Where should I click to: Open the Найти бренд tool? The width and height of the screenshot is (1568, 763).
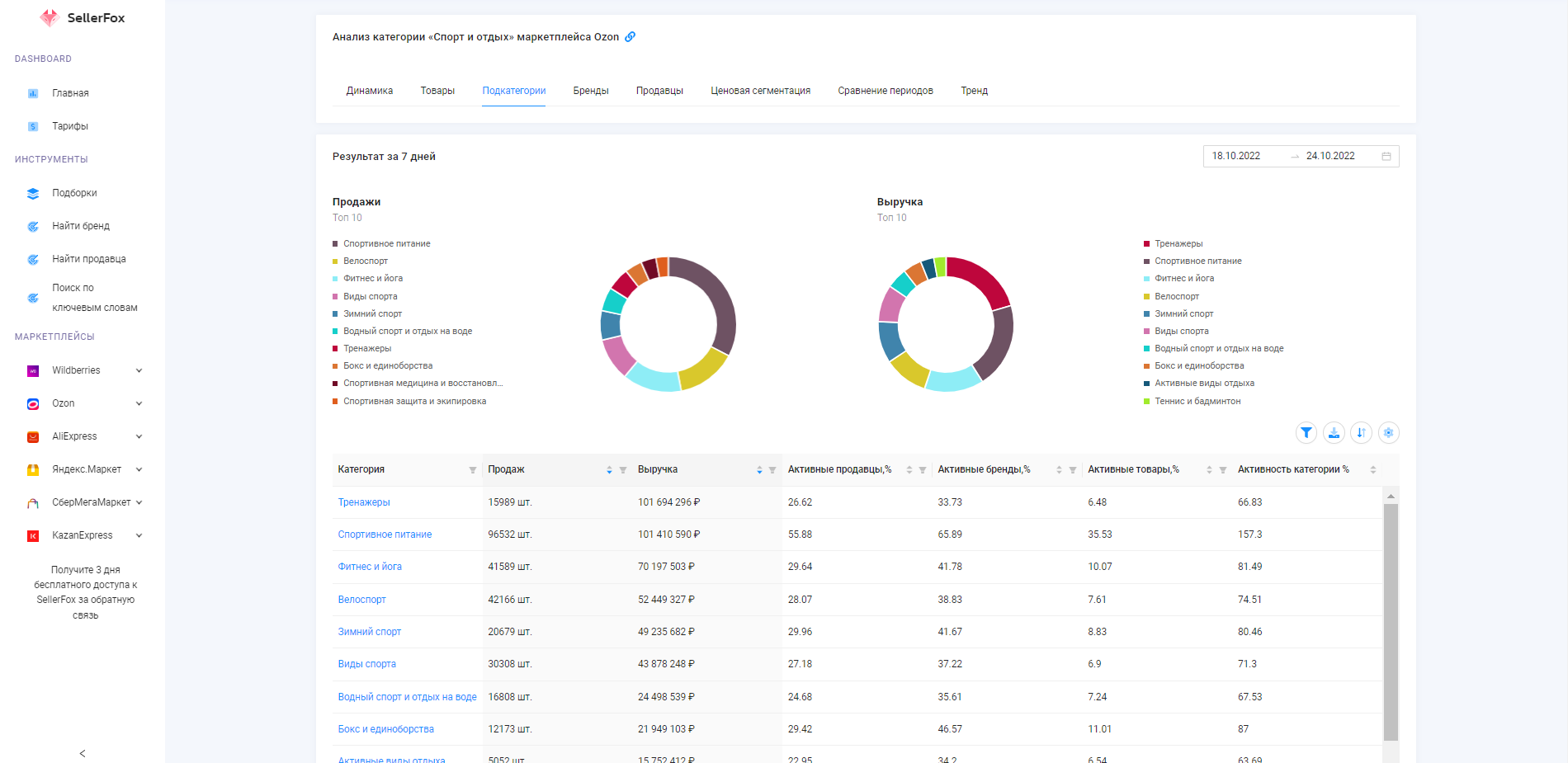coord(81,226)
